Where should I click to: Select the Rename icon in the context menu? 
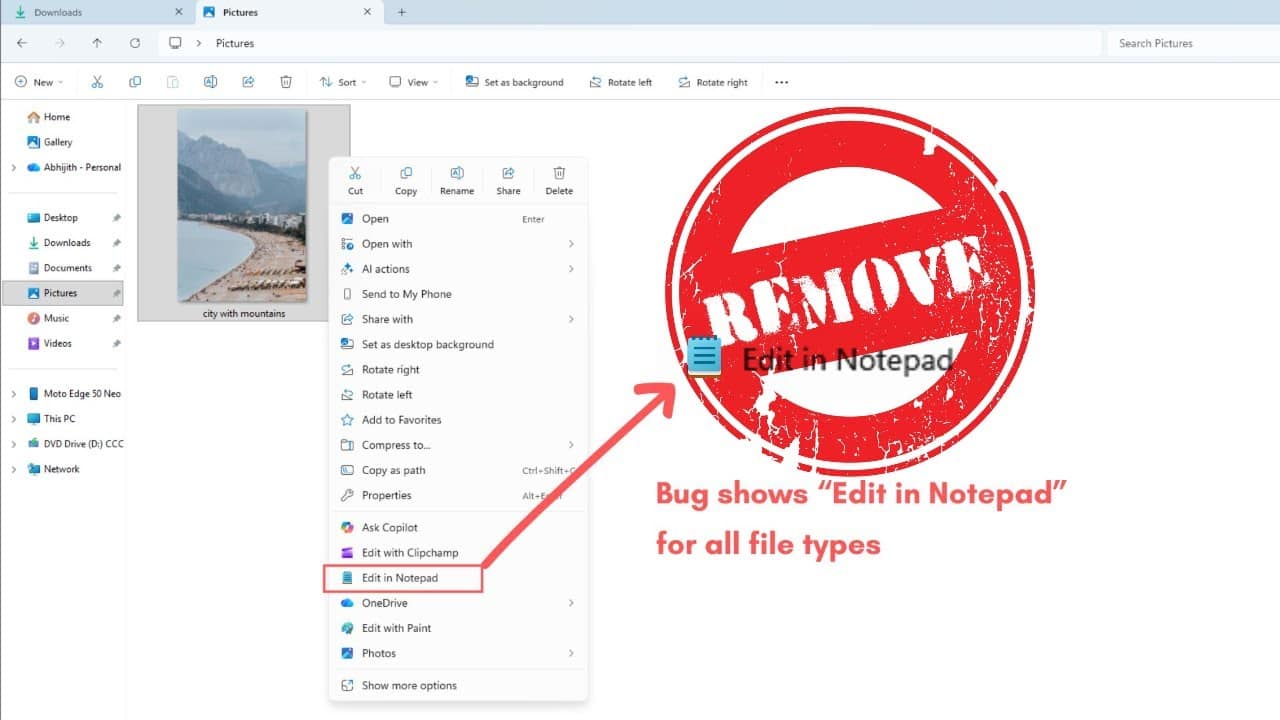click(457, 179)
